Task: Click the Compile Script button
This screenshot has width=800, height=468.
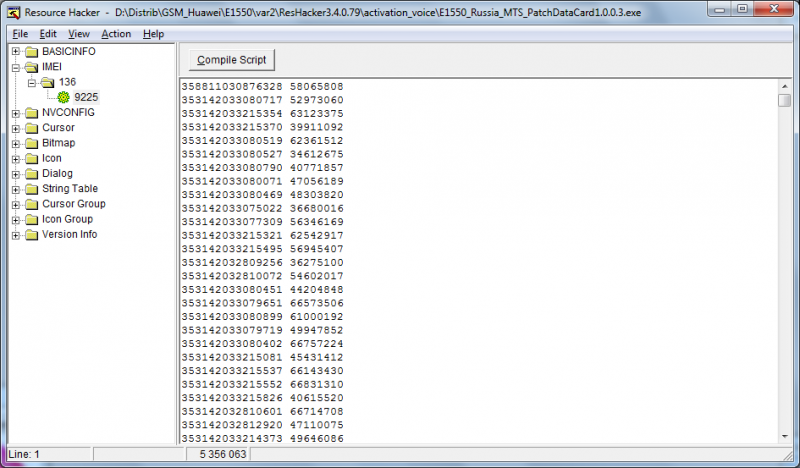Action: click(232, 60)
